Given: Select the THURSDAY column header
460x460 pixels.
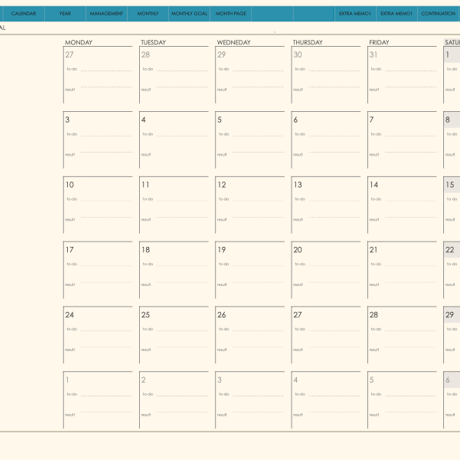Looking at the screenshot, I should pos(308,42).
